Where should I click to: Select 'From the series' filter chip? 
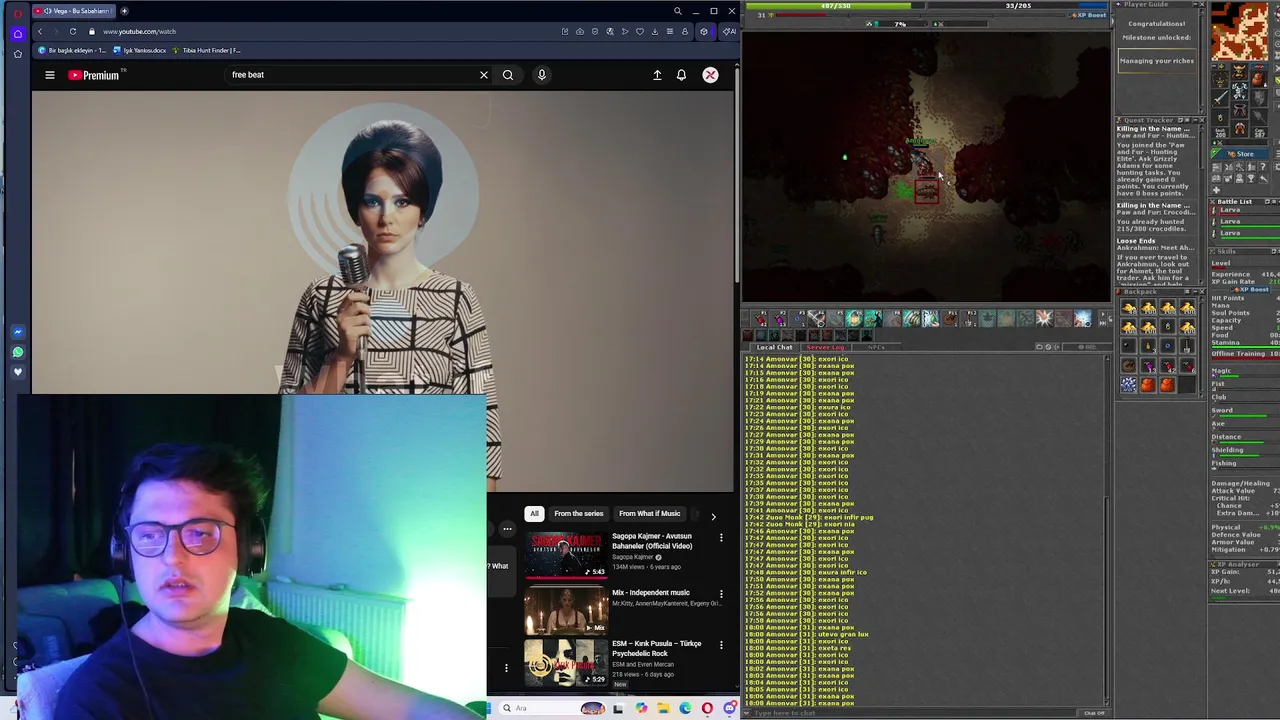point(579,514)
